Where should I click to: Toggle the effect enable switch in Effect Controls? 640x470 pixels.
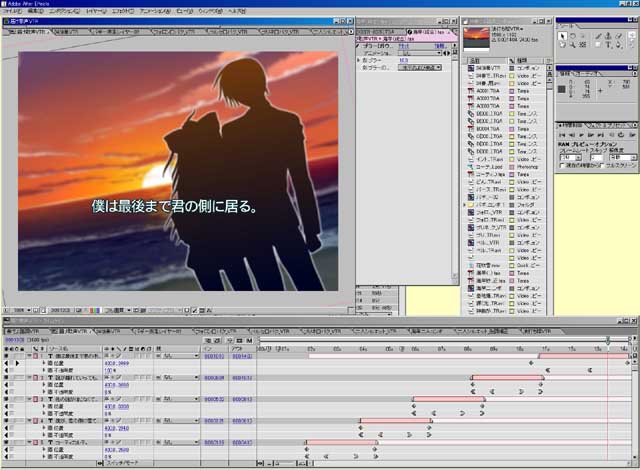[x=358, y=46]
